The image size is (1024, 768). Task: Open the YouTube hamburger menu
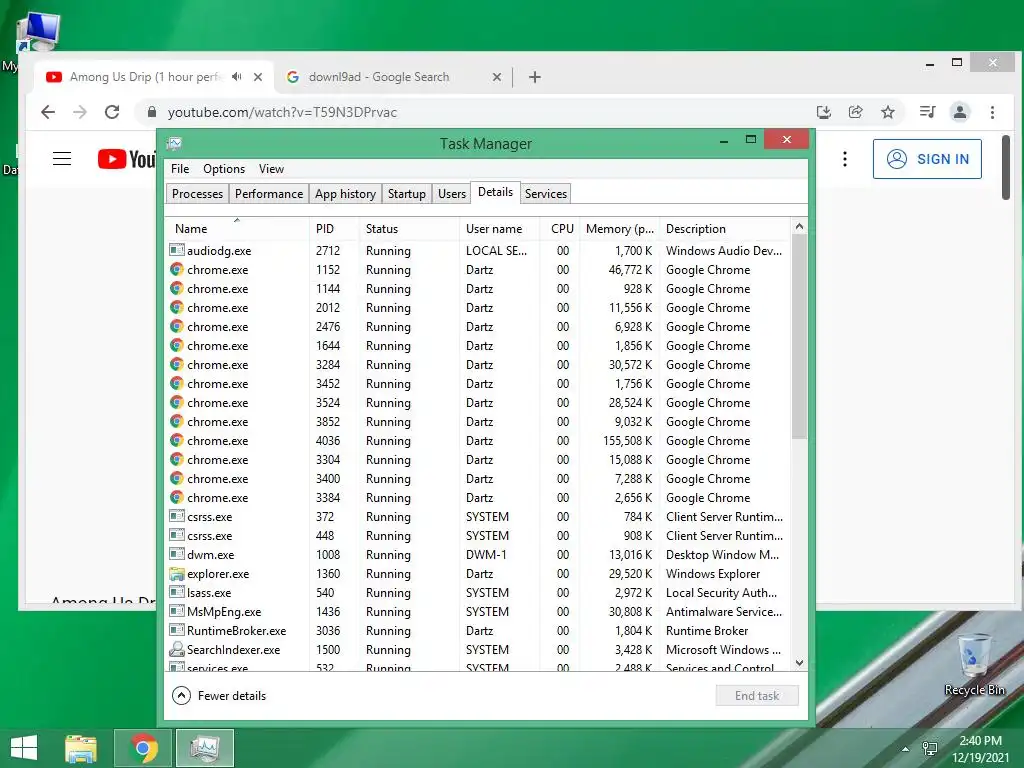[62, 159]
